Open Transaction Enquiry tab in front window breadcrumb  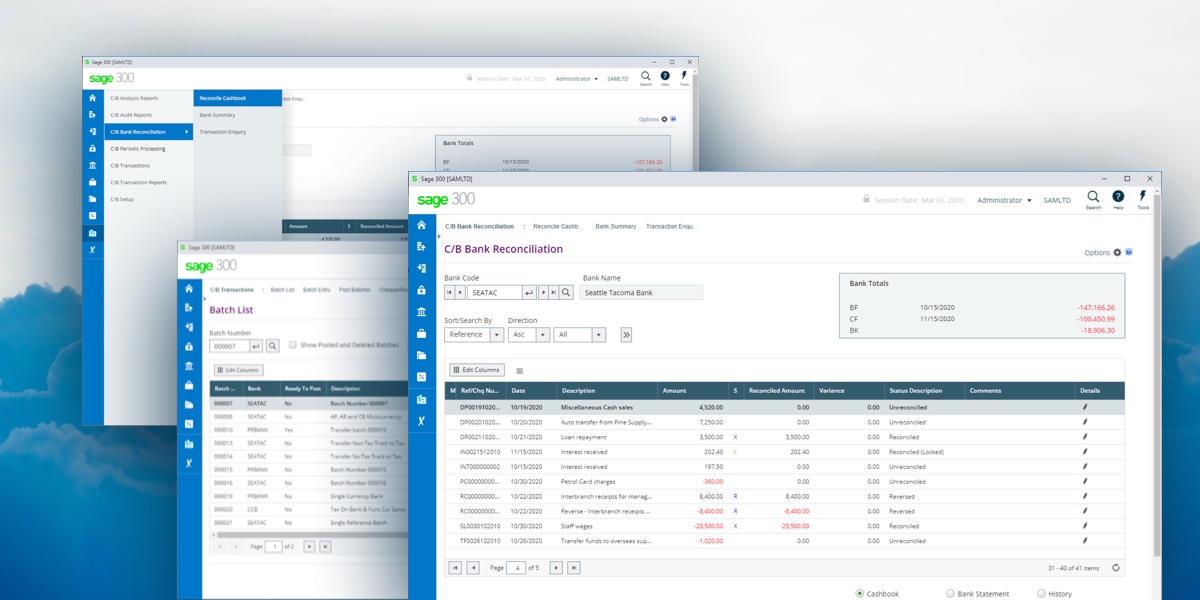click(670, 226)
